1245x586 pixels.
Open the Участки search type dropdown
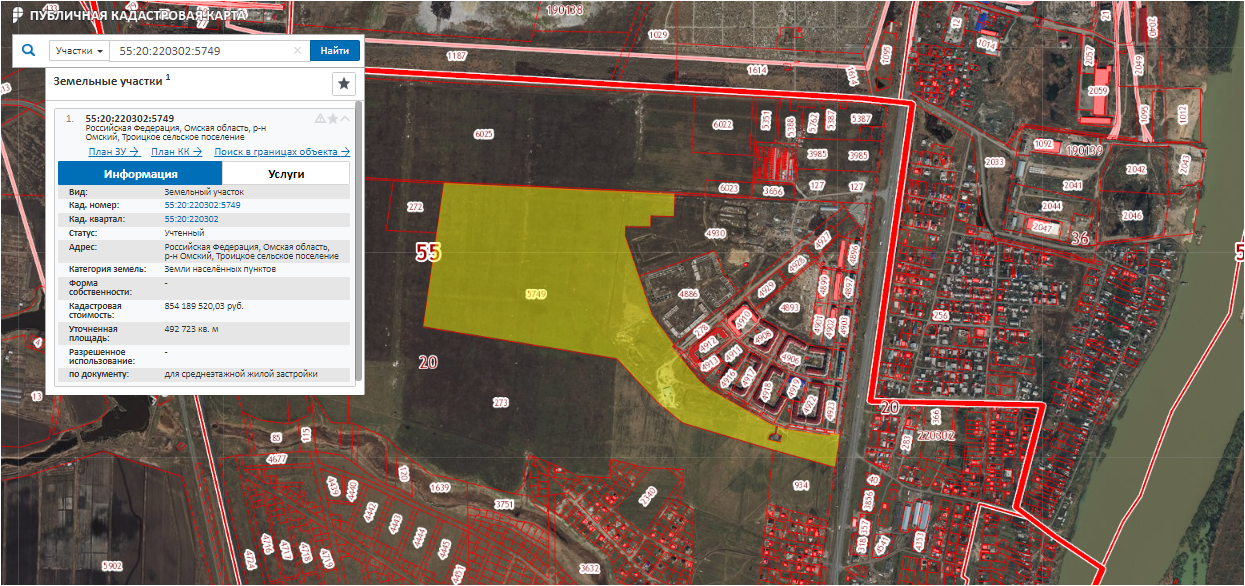click(x=80, y=51)
